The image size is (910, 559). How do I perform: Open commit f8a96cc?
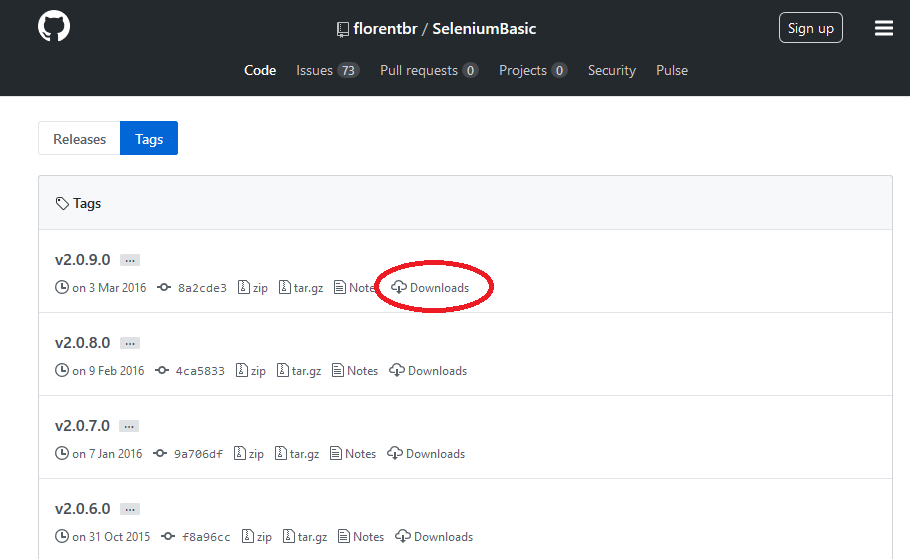[x=206, y=537]
